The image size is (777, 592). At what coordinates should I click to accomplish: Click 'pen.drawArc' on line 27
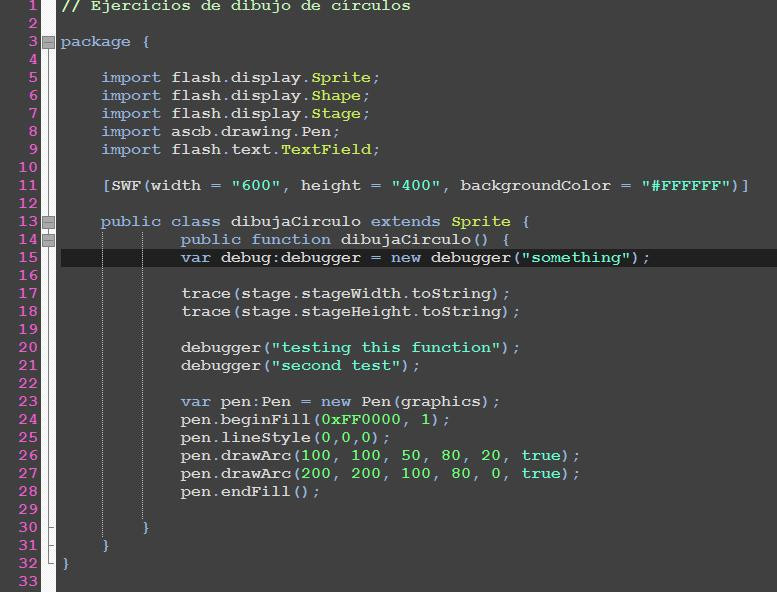pos(235,474)
